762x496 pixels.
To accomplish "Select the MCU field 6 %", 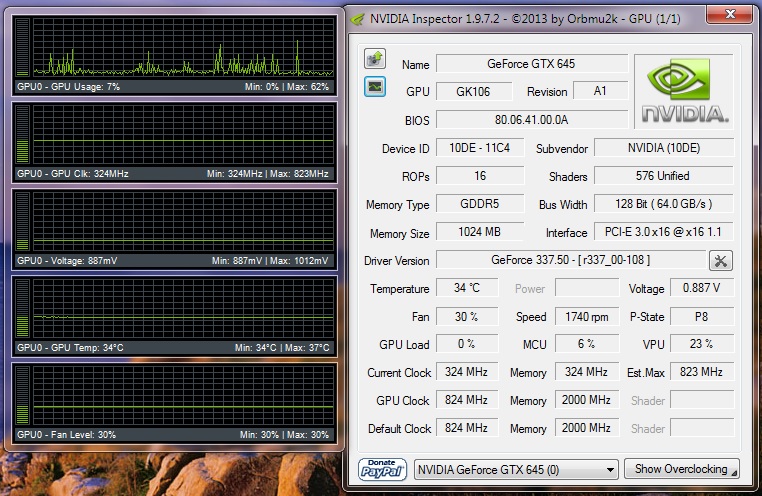I will (587, 344).
